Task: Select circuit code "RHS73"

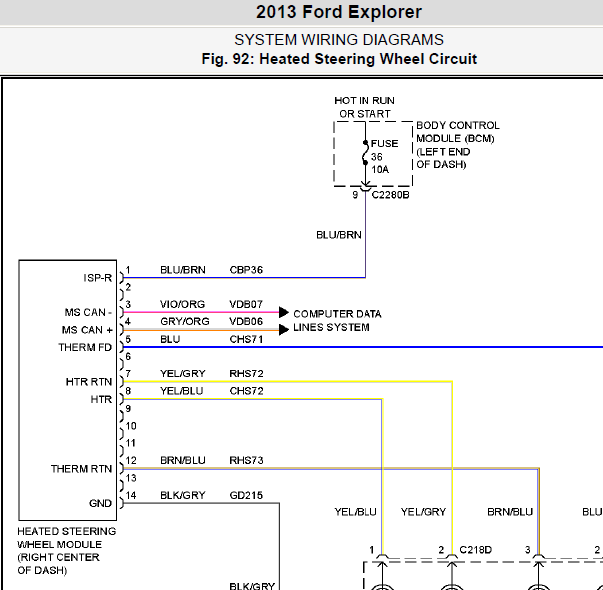Action: point(246,460)
